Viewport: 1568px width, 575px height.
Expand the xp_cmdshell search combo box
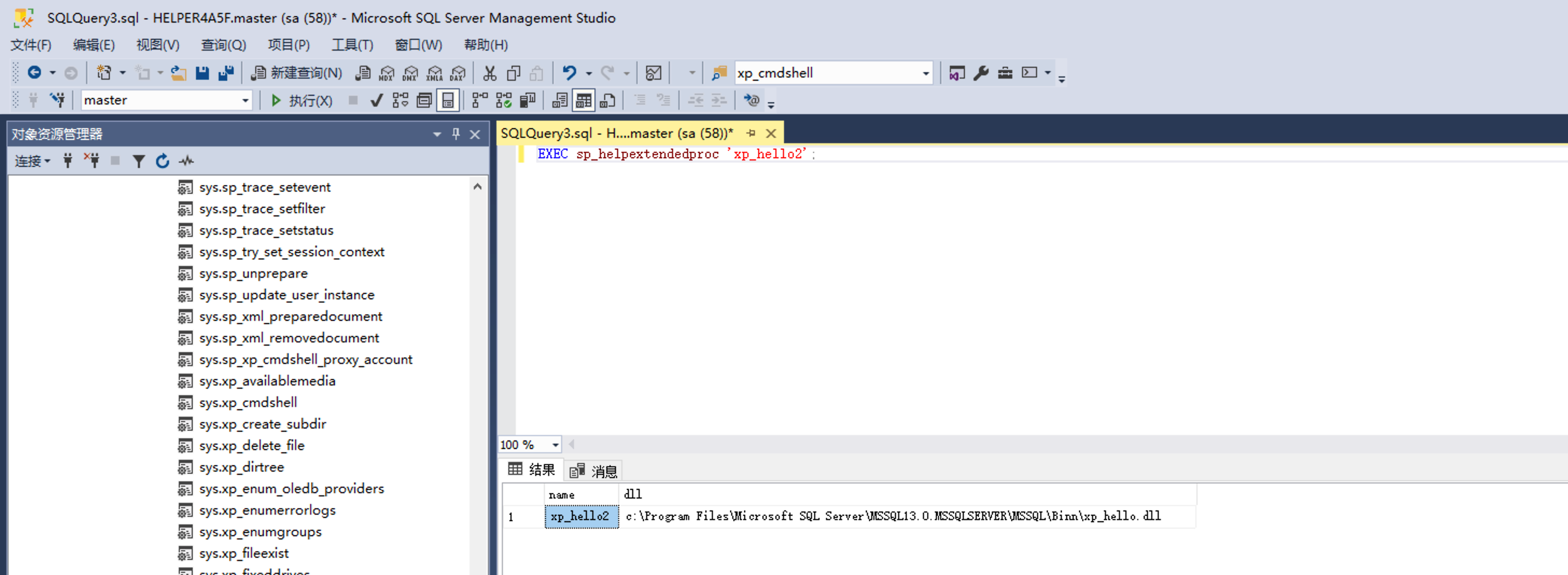tap(925, 73)
